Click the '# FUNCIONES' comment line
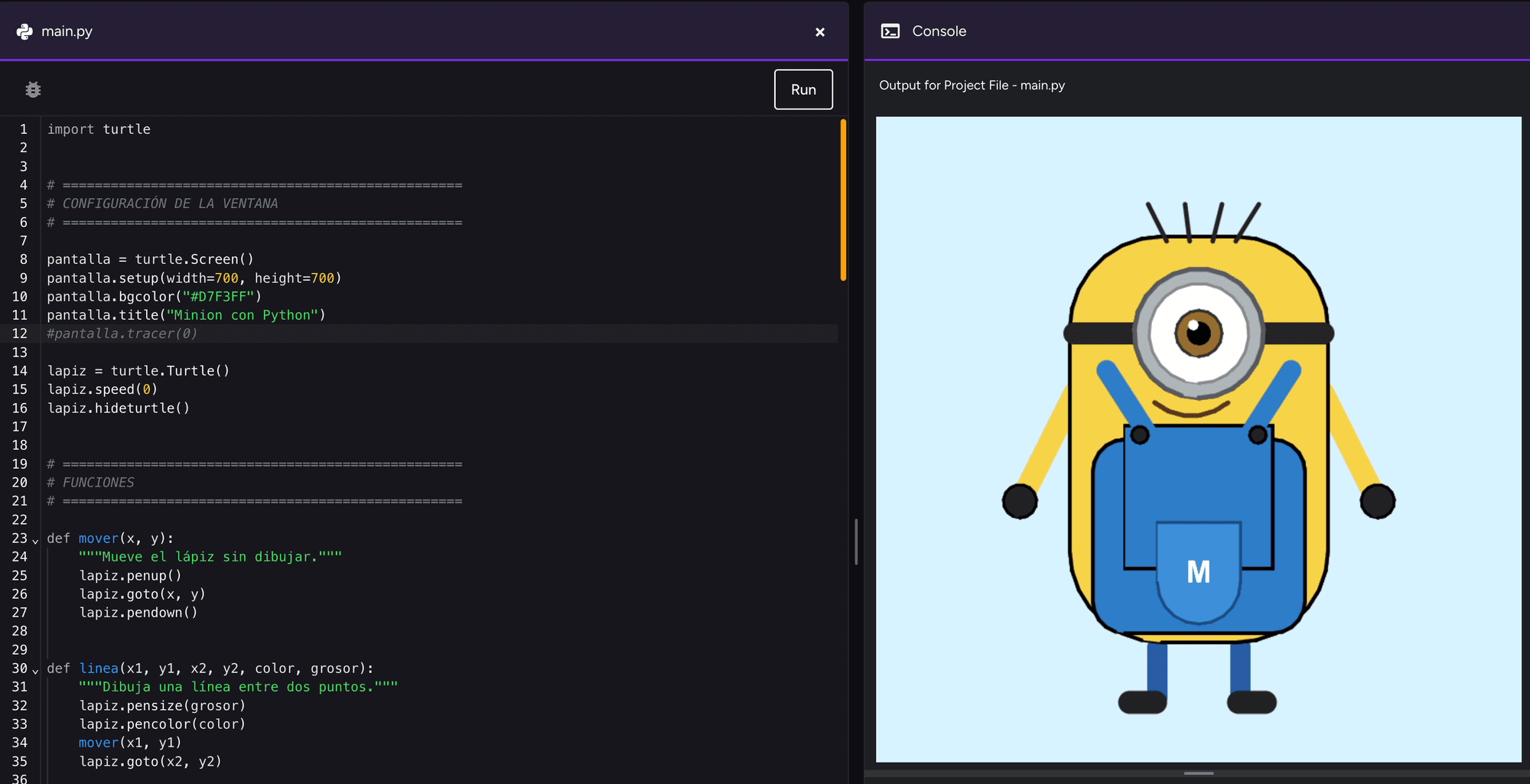Screen dimensions: 1530x784 coord(90,483)
